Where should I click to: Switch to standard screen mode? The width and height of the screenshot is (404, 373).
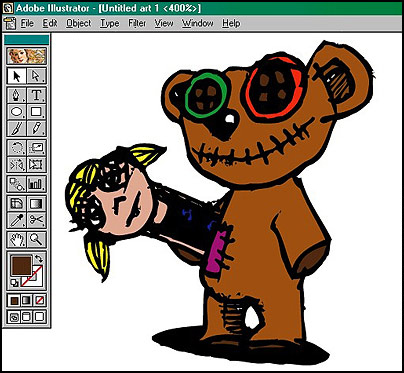click(14, 316)
